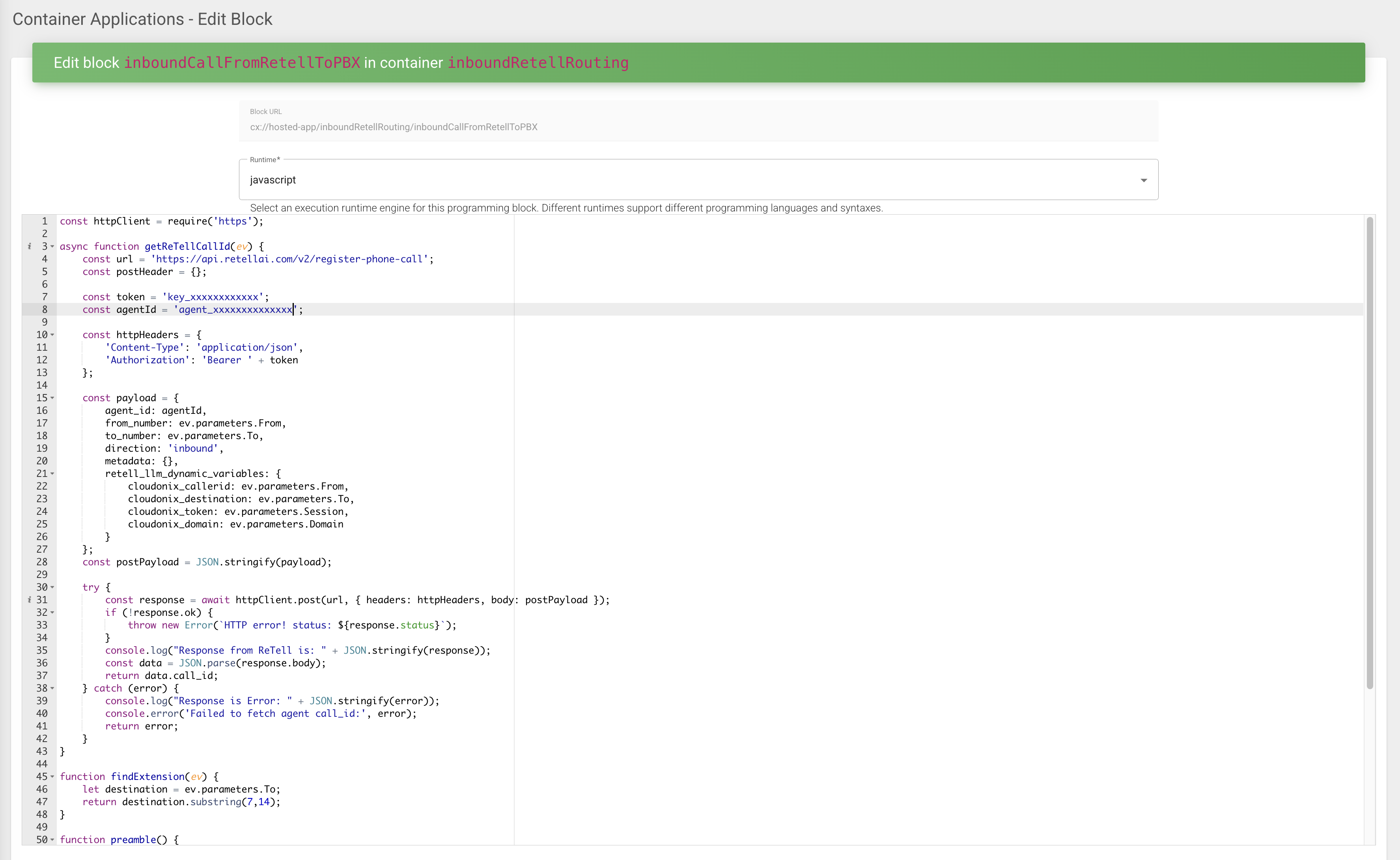The image size is (1400, 860).
Task: Click the inboundRetellRouting container name in header
Action: [538, 63]
